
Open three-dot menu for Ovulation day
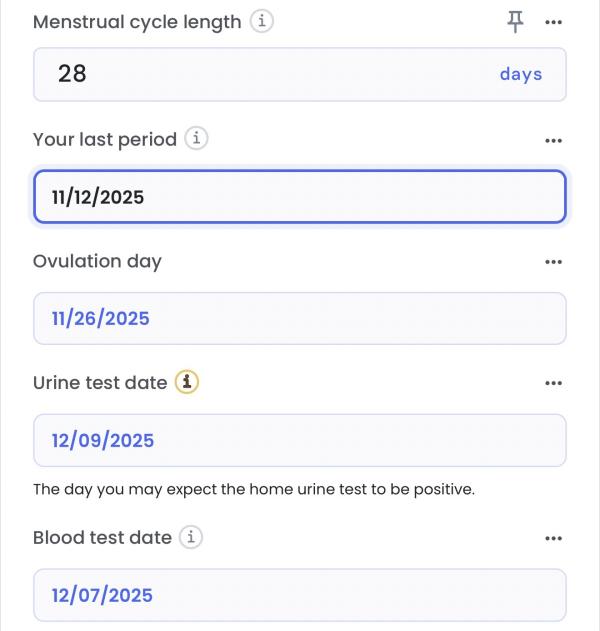coord(553,262)
